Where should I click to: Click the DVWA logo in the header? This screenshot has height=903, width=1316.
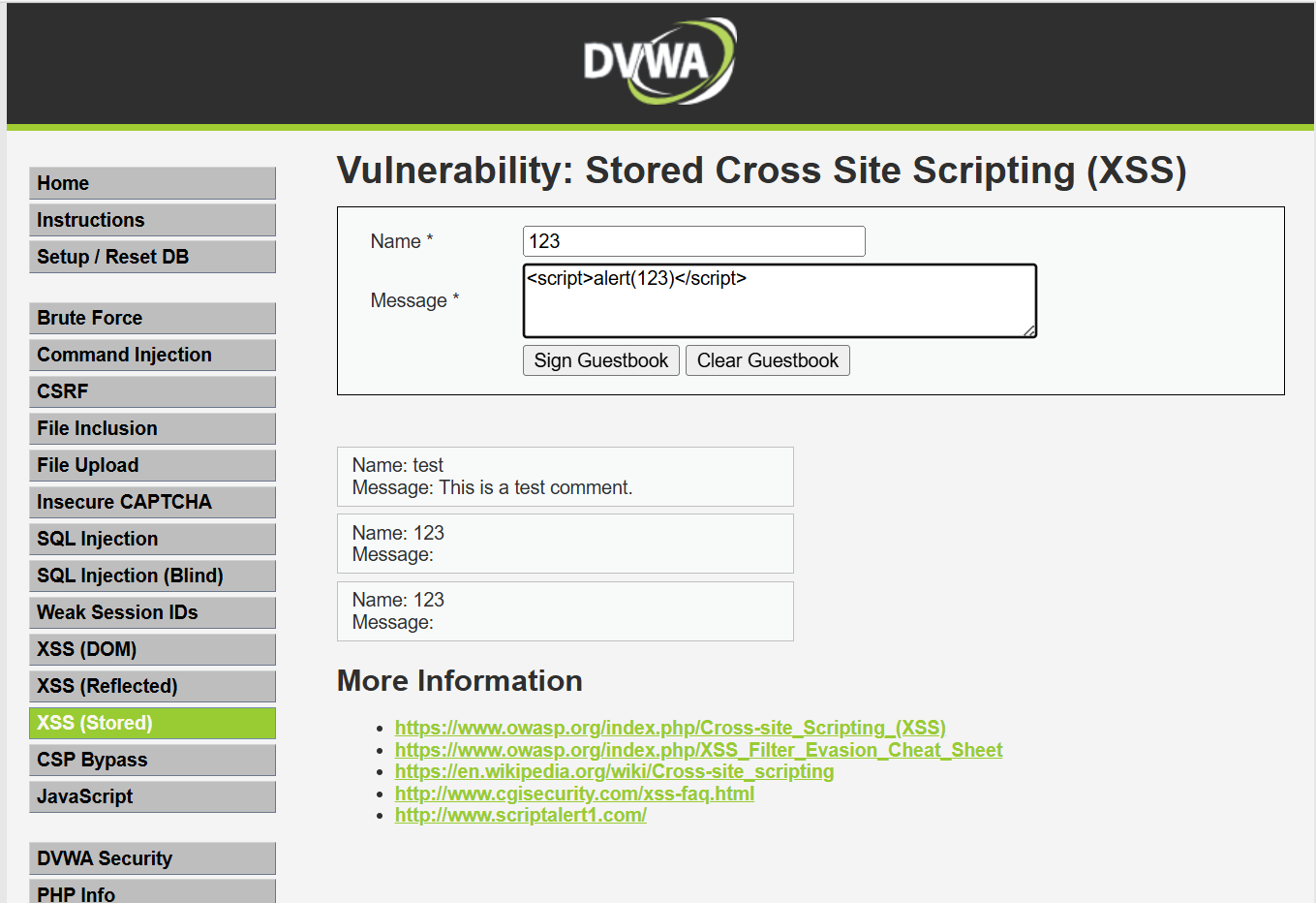click(660, 61)
